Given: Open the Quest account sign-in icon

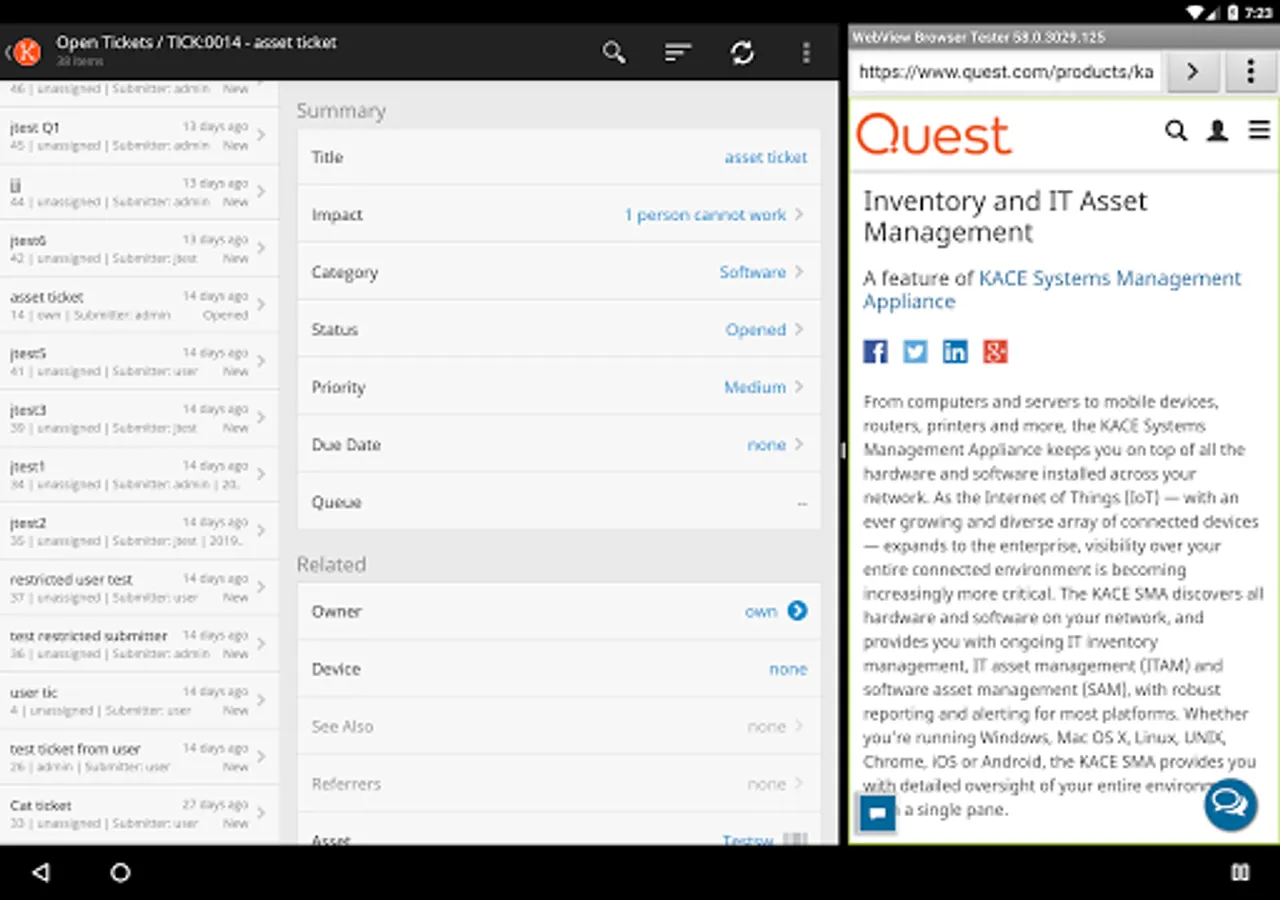Looking at the screenshot, I should 1217,130.
